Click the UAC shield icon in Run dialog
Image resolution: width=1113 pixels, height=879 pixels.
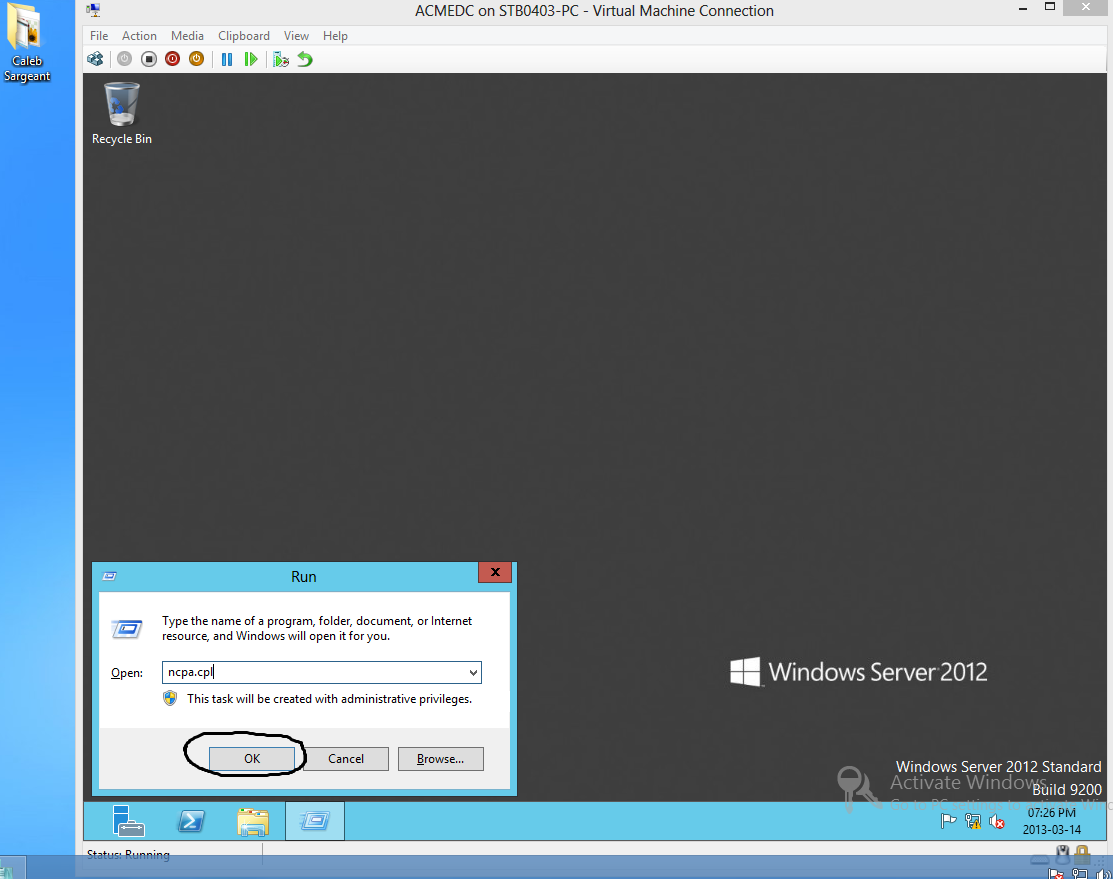coord(170,698)
